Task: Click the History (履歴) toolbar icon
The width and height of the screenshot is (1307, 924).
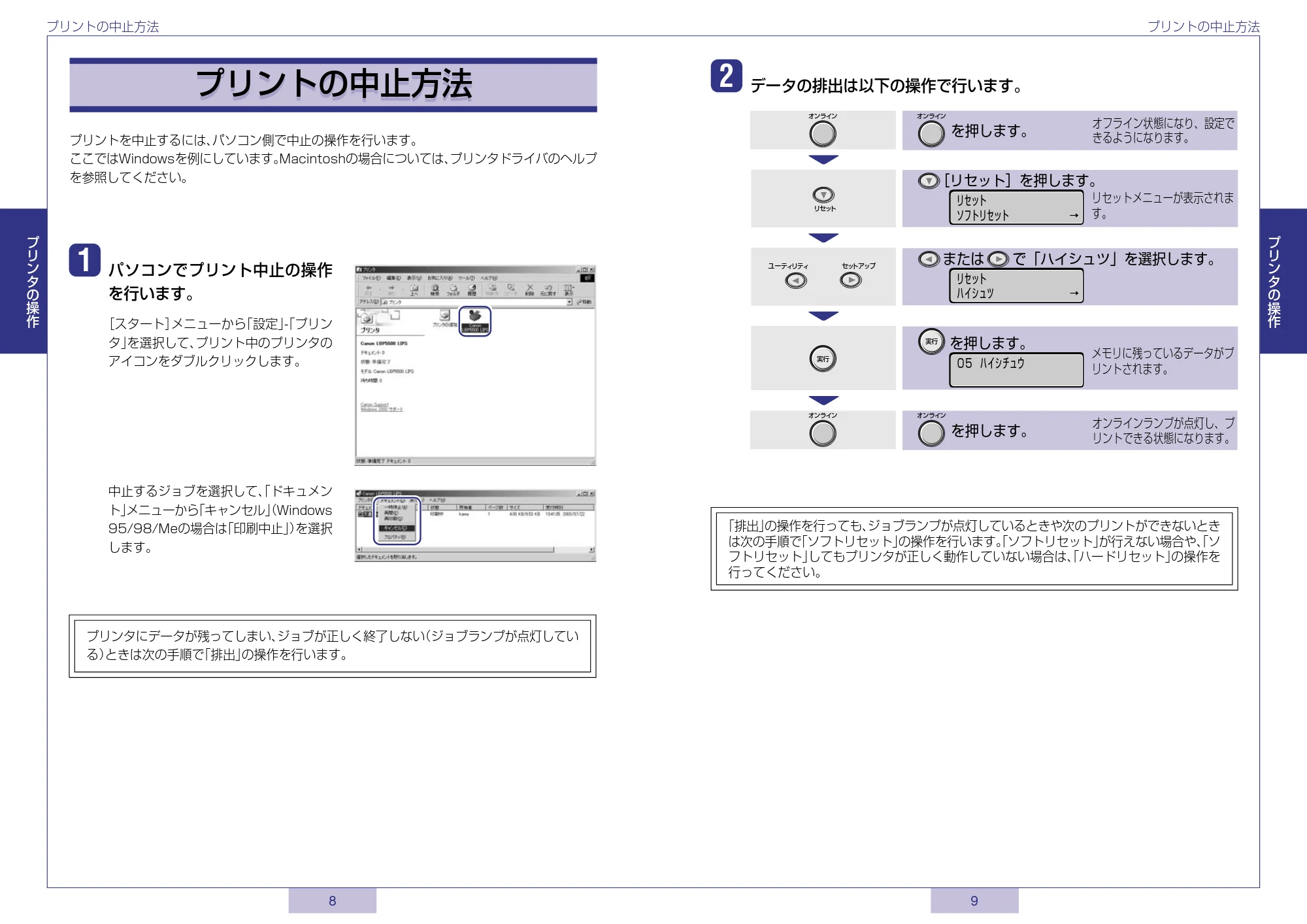Action: click(x=472, y=290)
